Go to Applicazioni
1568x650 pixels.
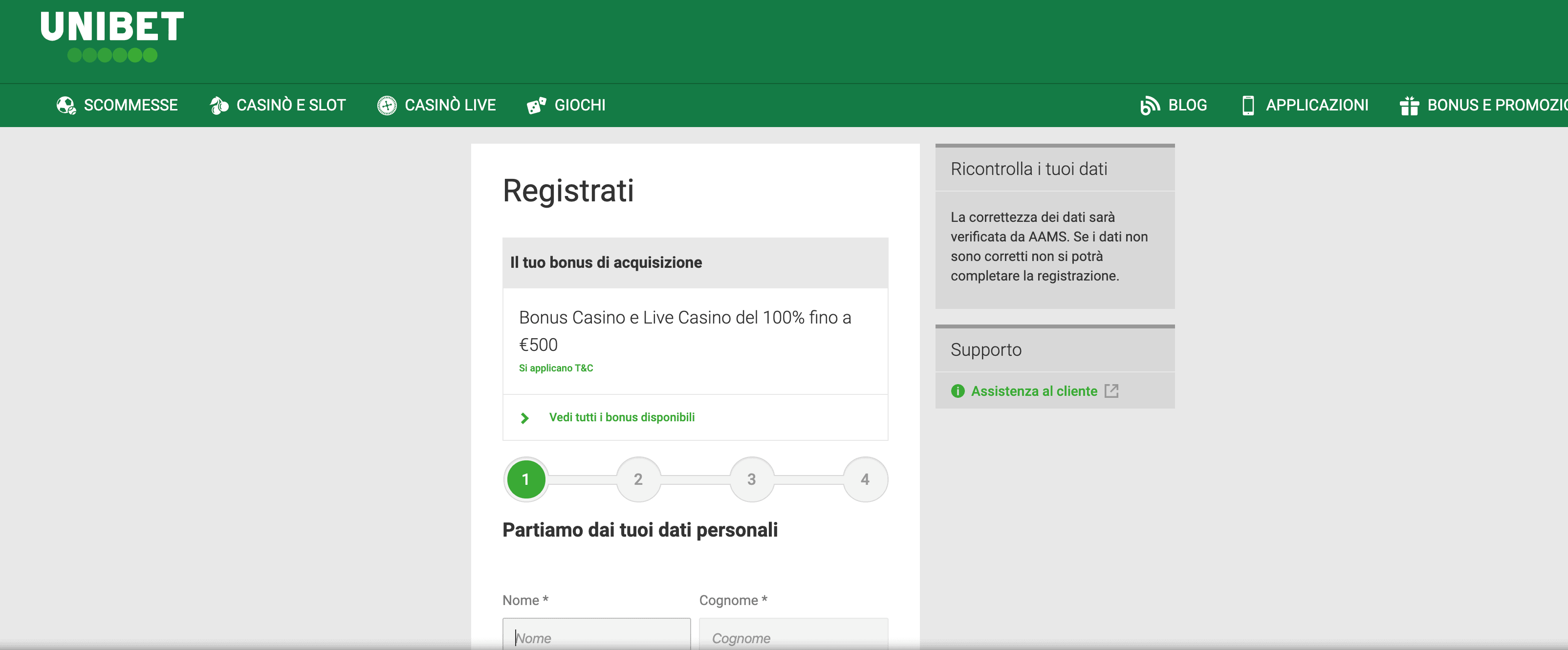tap(1305, 105)
